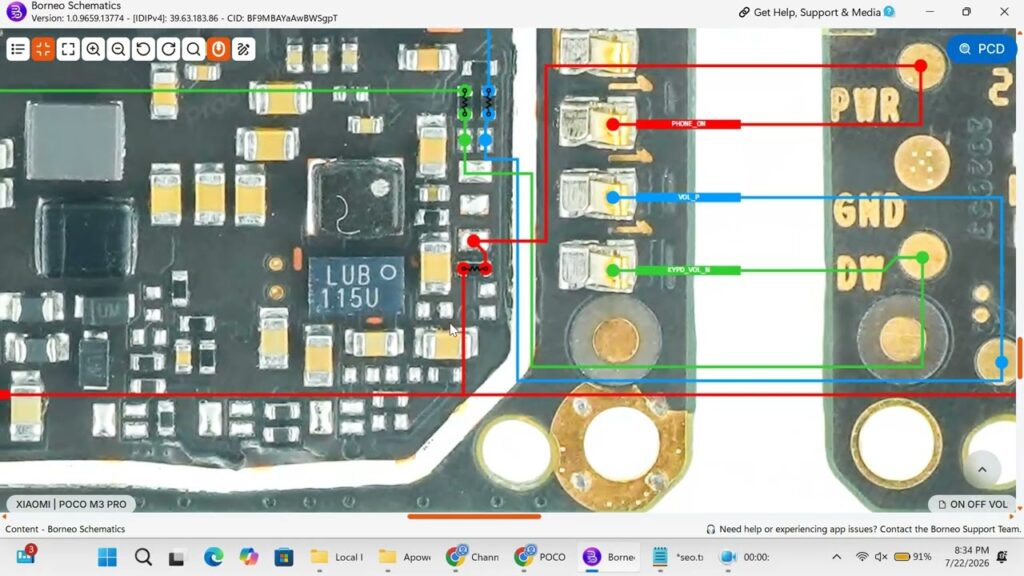
Task: Open Windows taskbar search
Action: coord(143,557)
